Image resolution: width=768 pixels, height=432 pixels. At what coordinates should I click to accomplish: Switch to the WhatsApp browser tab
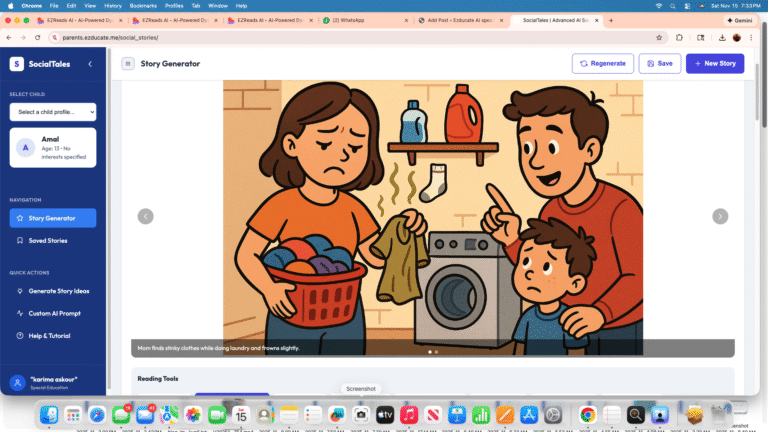pyautogui.click(x=365, y=21)
